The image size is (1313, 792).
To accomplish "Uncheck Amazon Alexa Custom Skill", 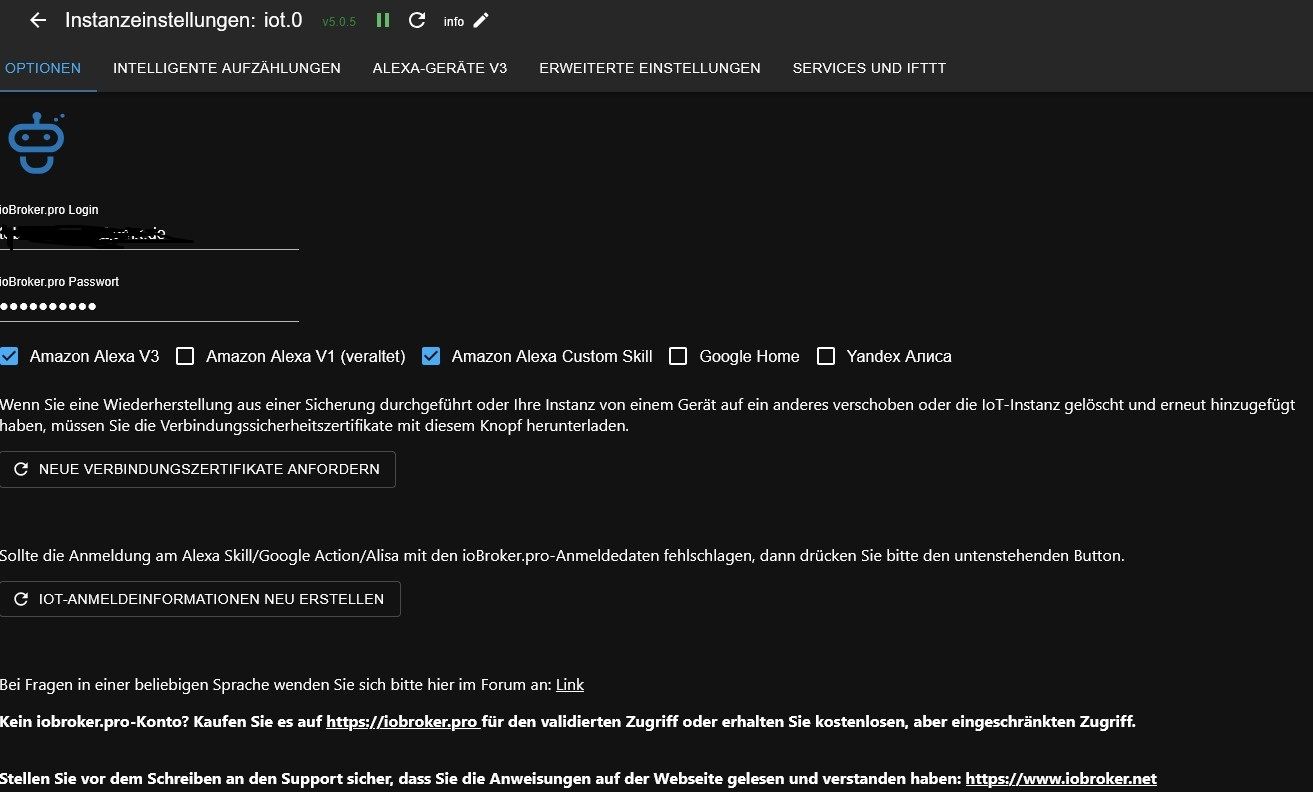I will 431,356.
